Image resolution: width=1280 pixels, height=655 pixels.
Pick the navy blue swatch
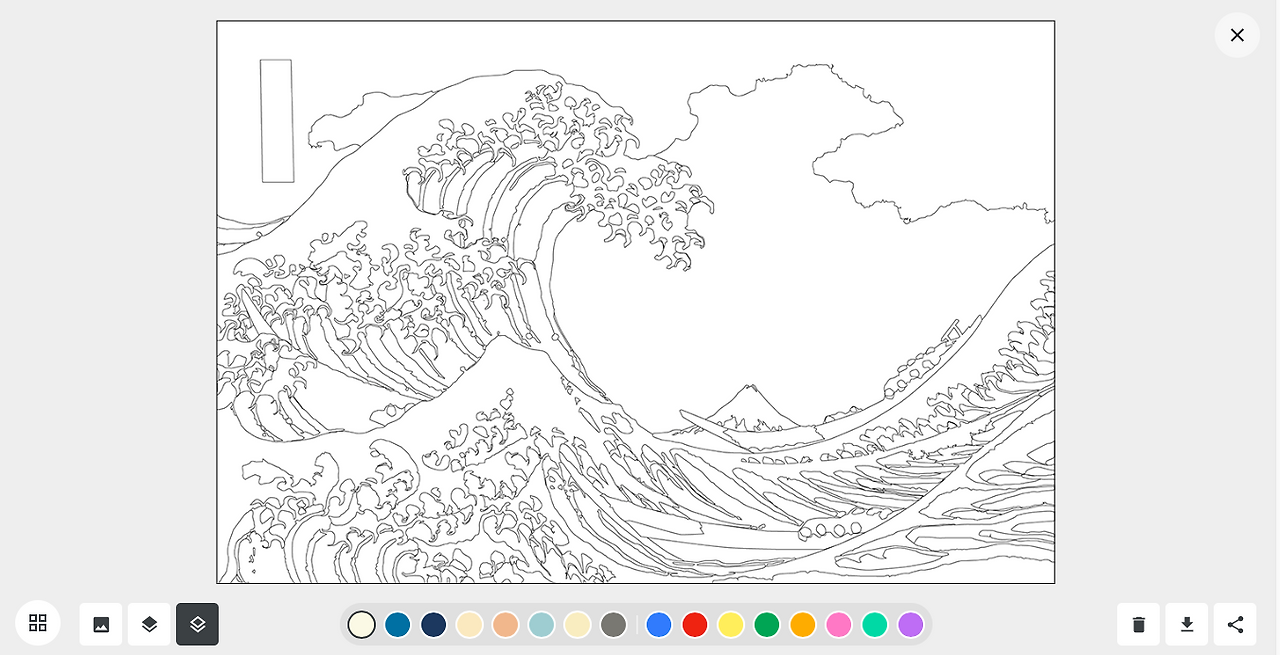click(x=434, y=624)
